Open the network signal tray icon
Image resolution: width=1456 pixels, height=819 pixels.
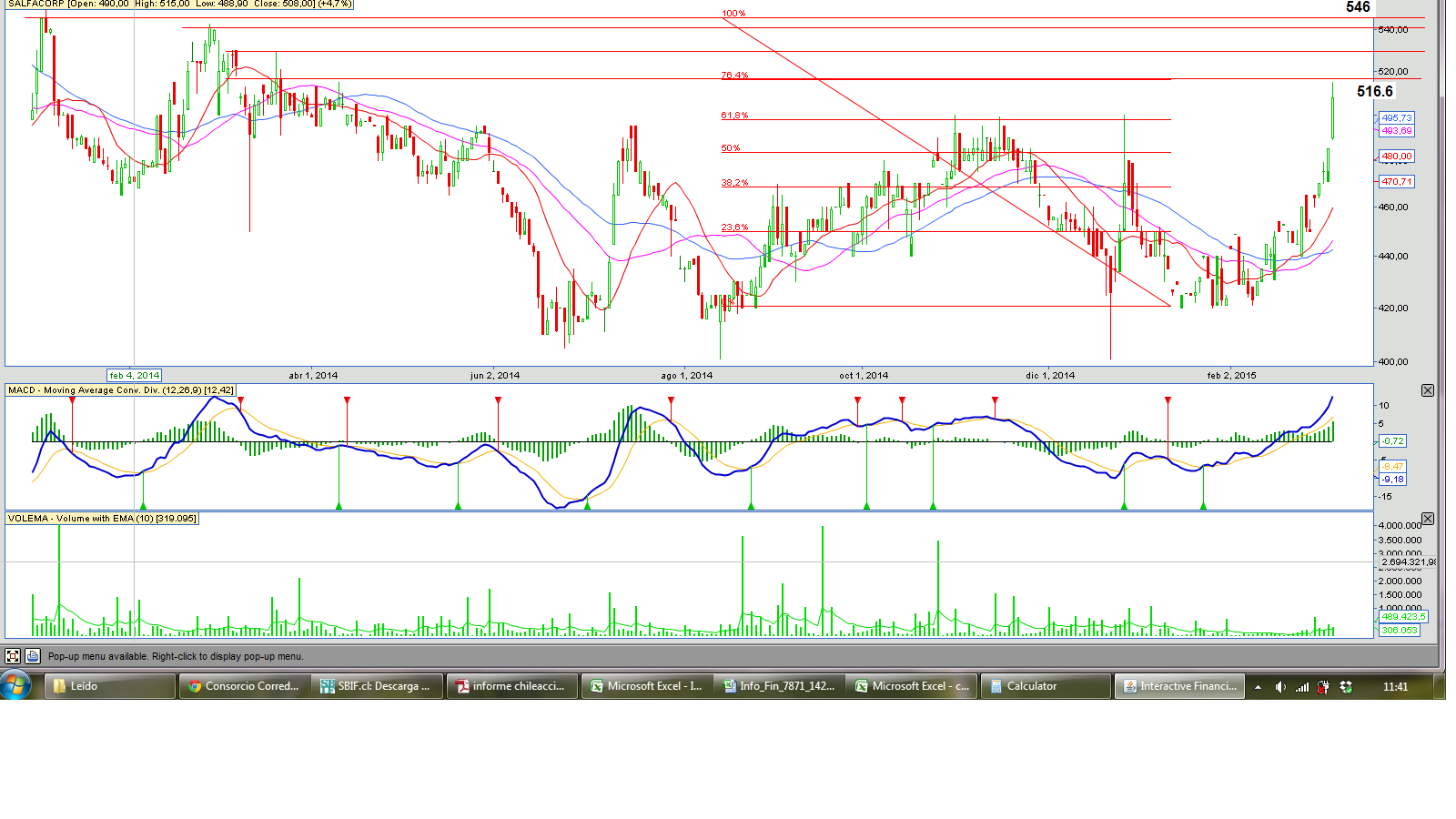[x=1302, y=687]
